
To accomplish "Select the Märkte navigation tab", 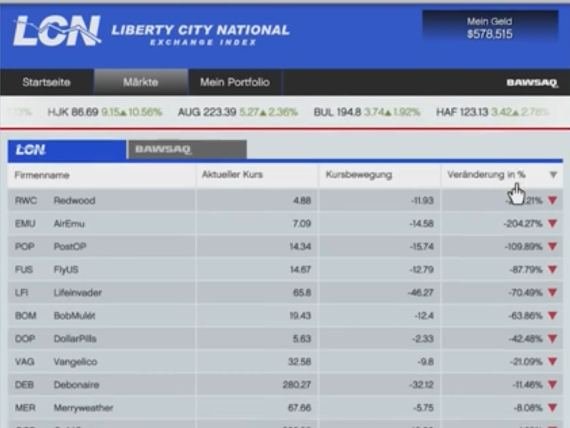I will [141, 82].
